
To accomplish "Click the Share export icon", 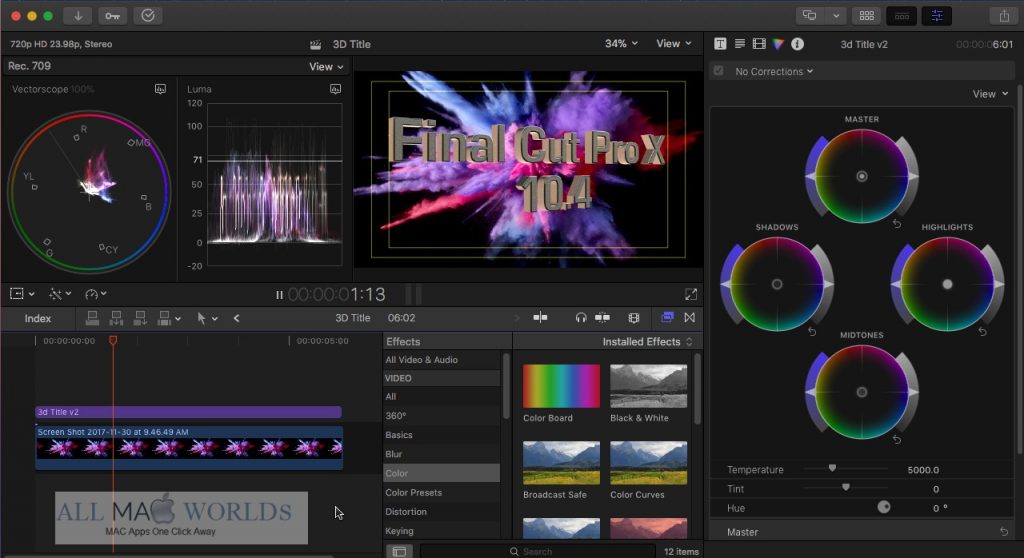I will click(1004, 16).
